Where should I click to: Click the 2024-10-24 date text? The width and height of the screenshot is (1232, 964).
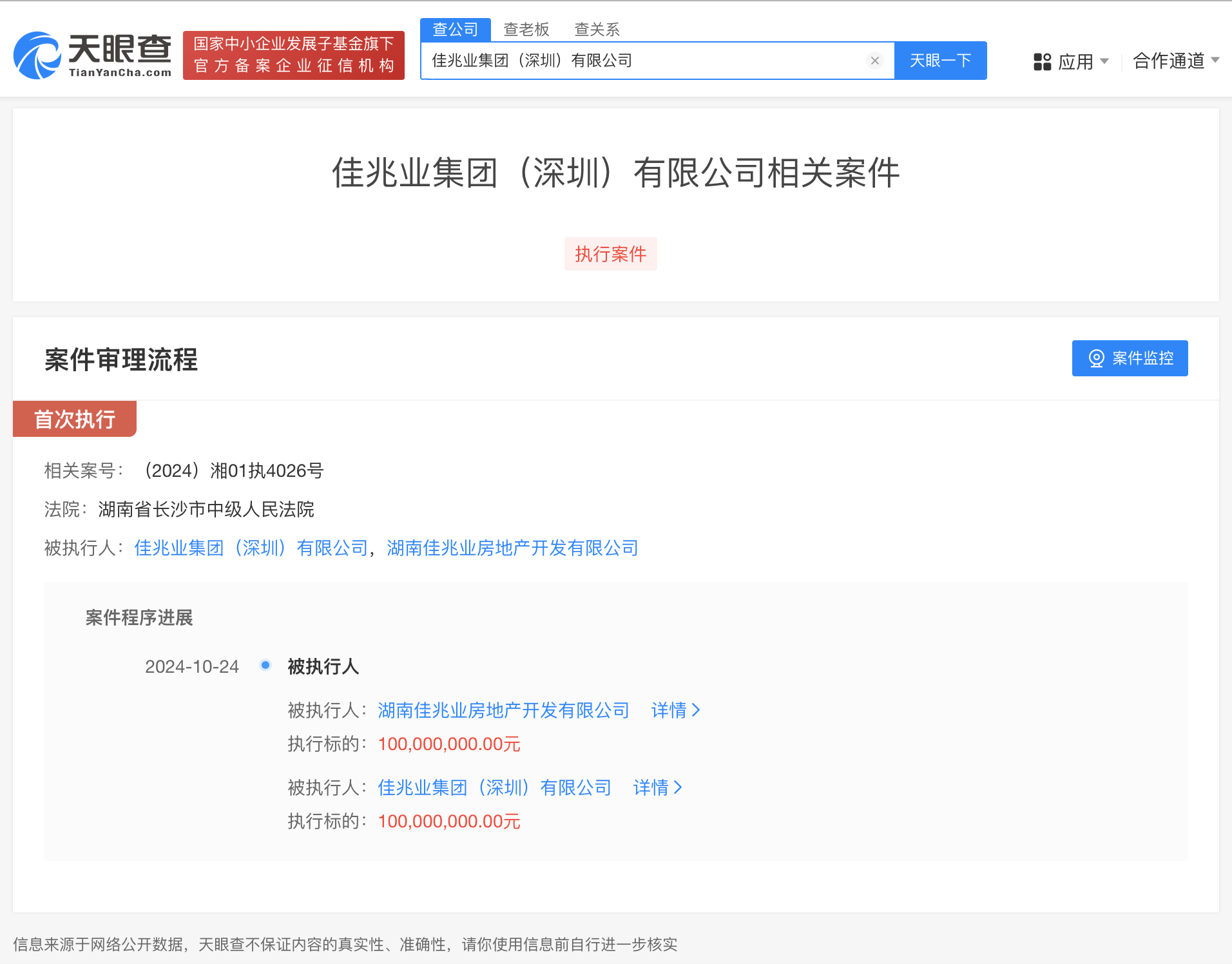192,666
